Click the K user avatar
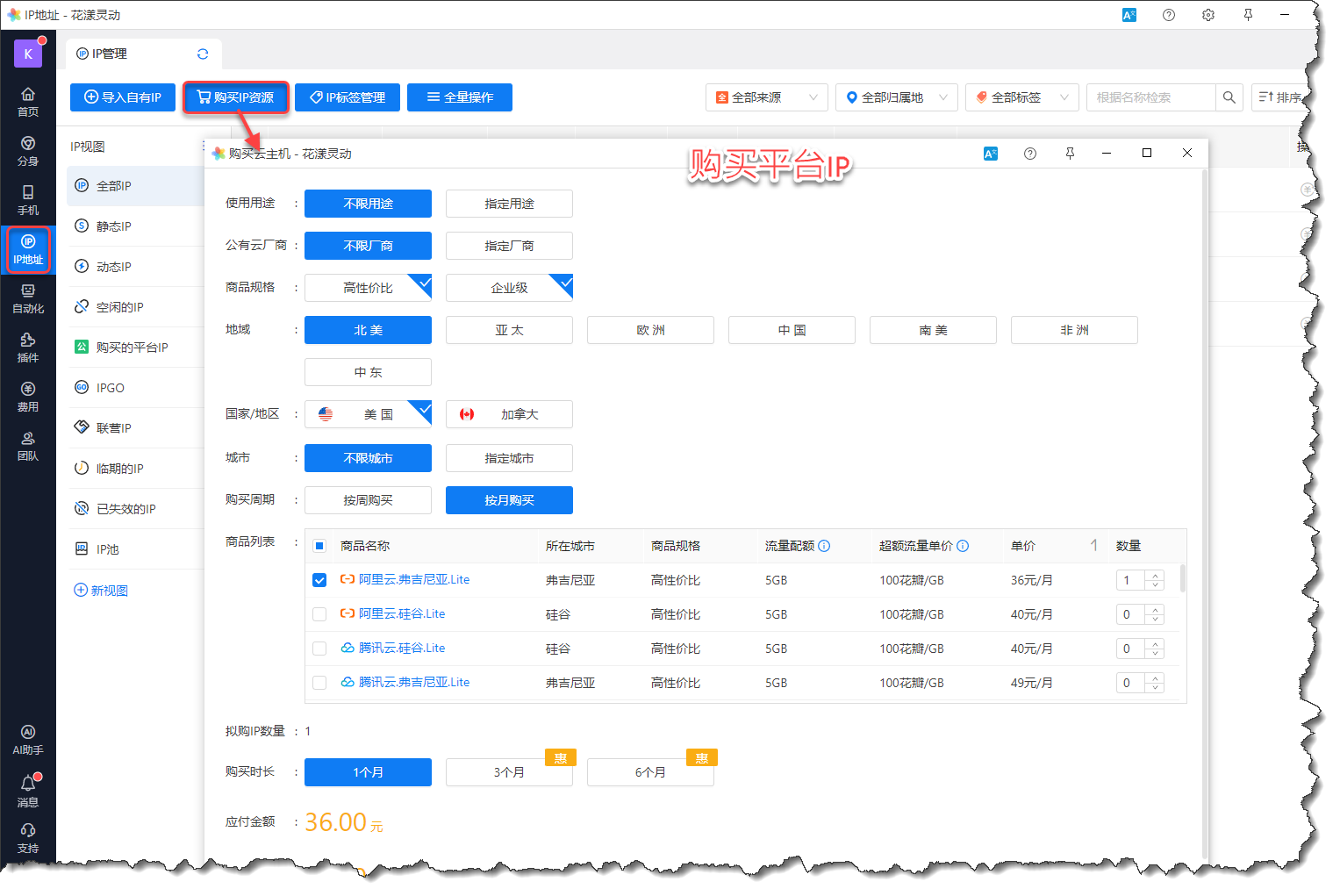Image resolution: width=1340 pixels, height=896 pixels. click(x=28, y=54)
